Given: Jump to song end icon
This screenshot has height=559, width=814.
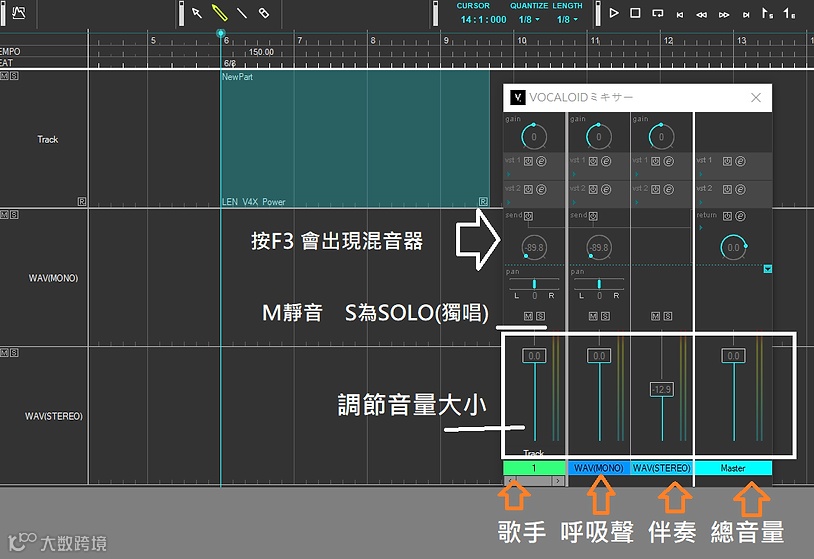Looking at the screenshot, I should point(746,15).
